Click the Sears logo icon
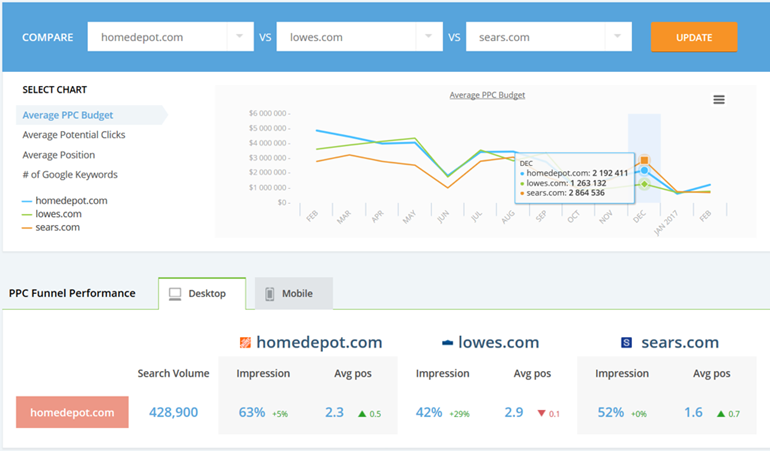This screenshot has width=770, height=451. [627, 342]
